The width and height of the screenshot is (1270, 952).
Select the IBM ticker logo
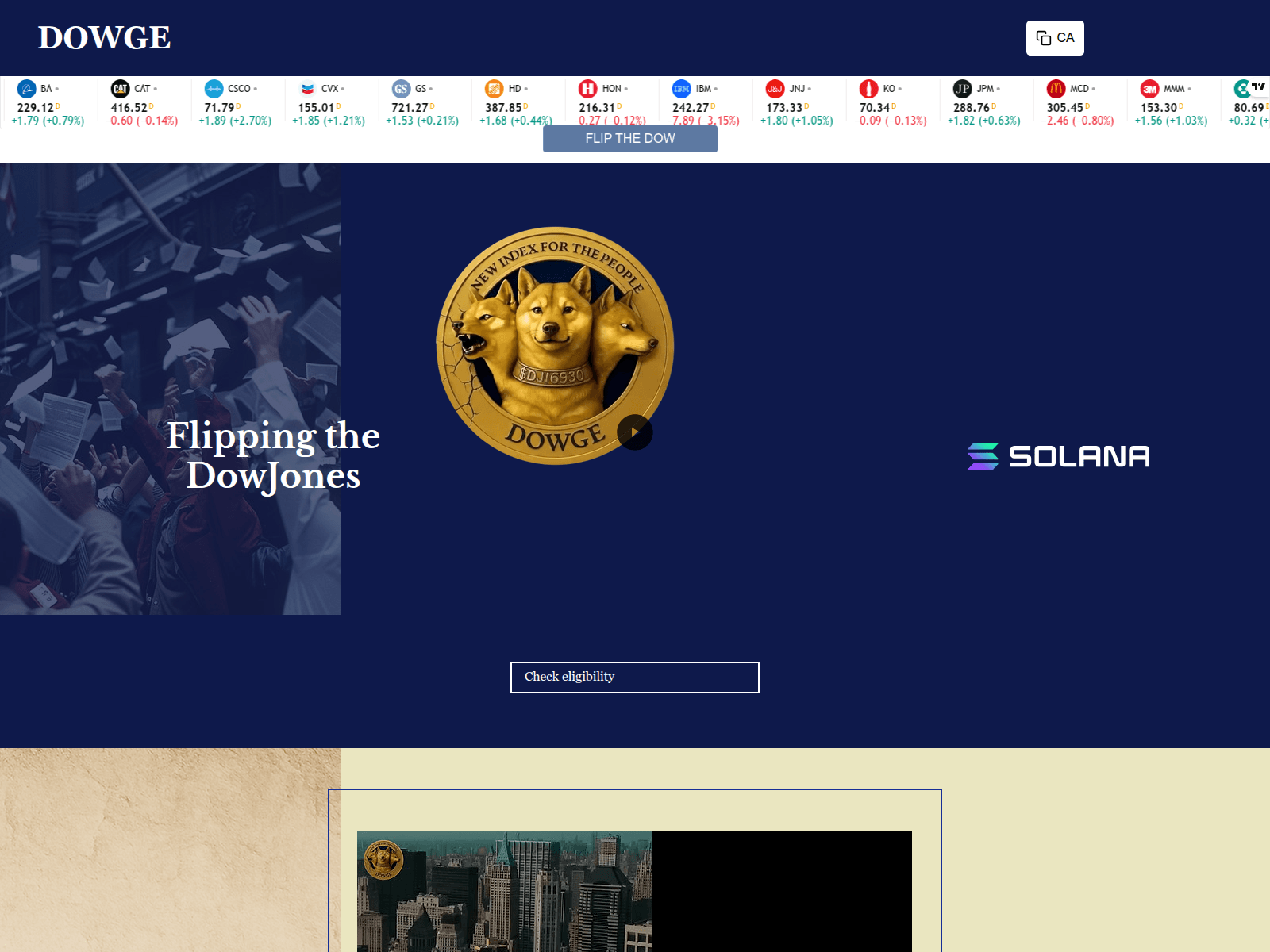coord(681,88)
